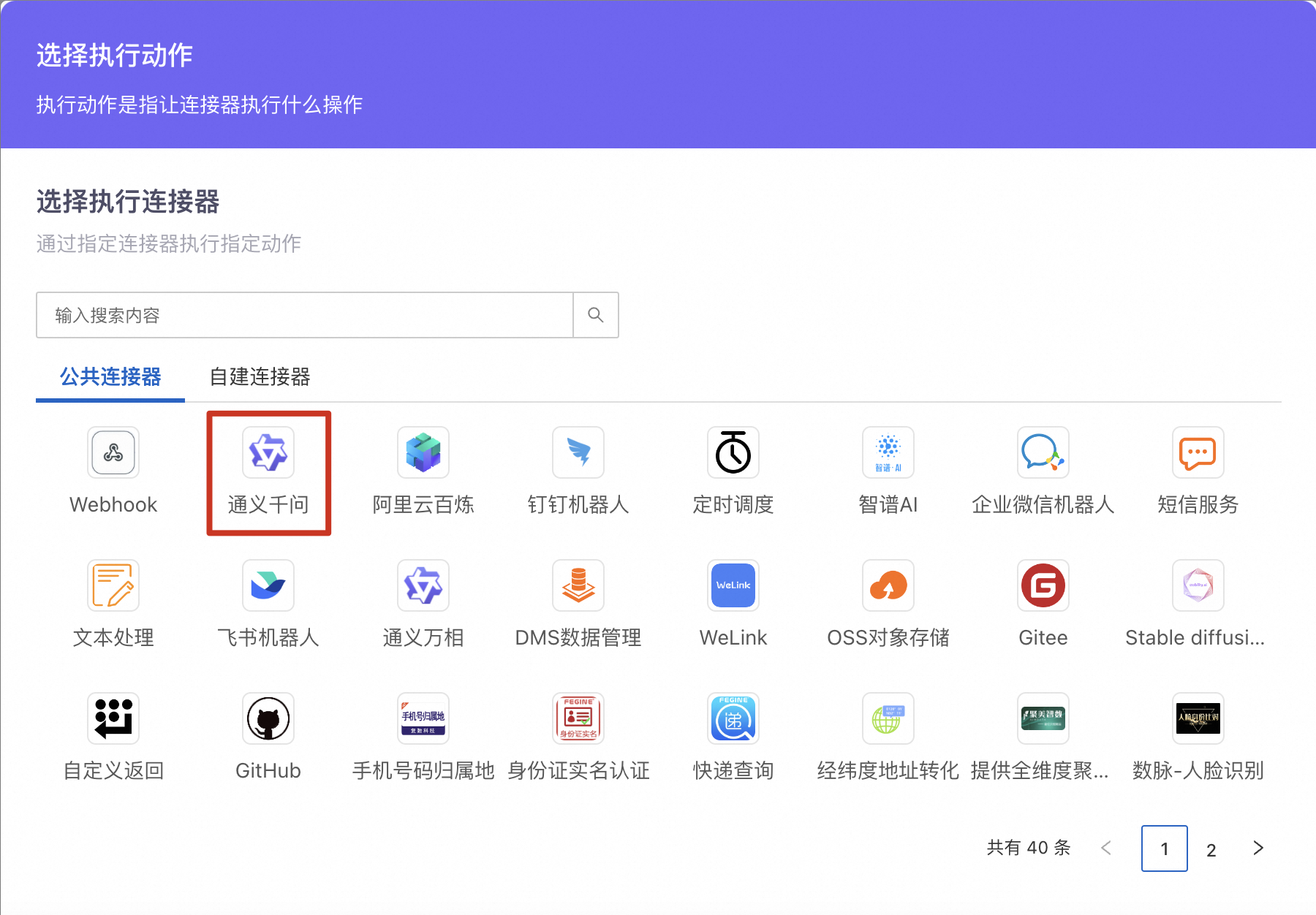Select the 飞书机器人 connector icon

pyautogui.click(x=268, y=585)
